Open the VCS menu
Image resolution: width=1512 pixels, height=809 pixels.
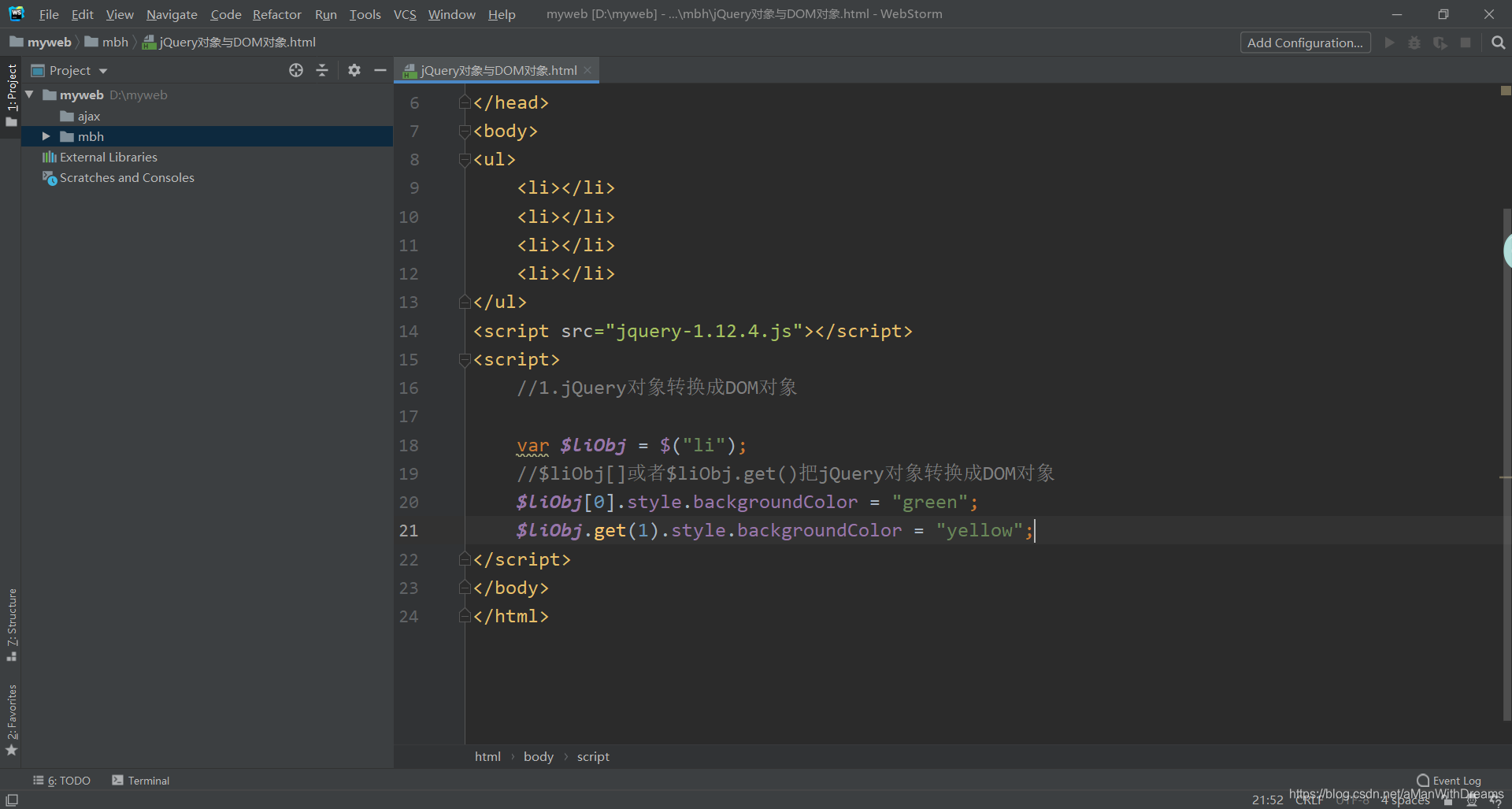(405, 14)
